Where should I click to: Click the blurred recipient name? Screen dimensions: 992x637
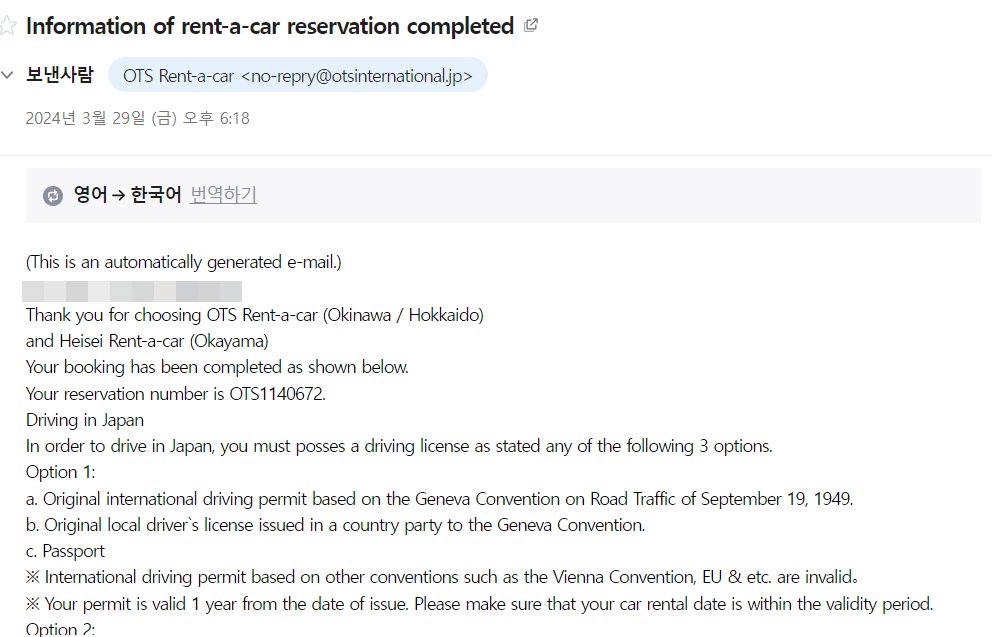pyautogui.click(x=132, y=291)
